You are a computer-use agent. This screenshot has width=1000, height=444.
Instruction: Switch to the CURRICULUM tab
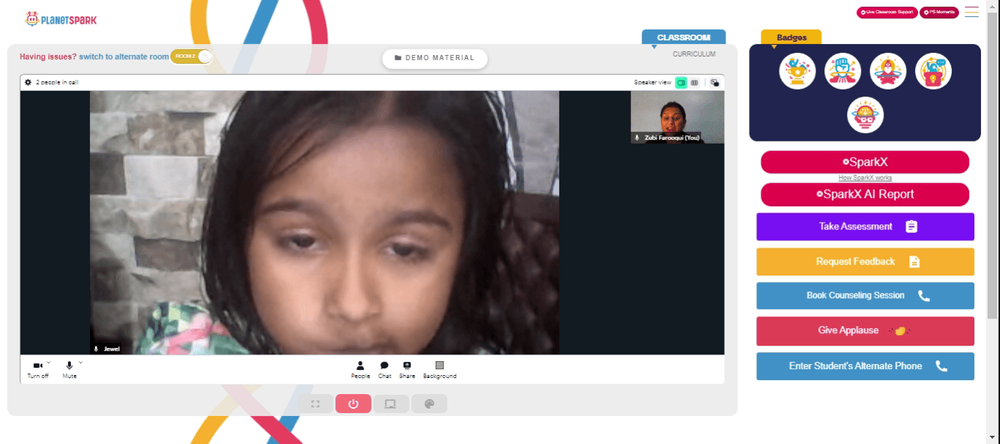[x=694, y=54]
